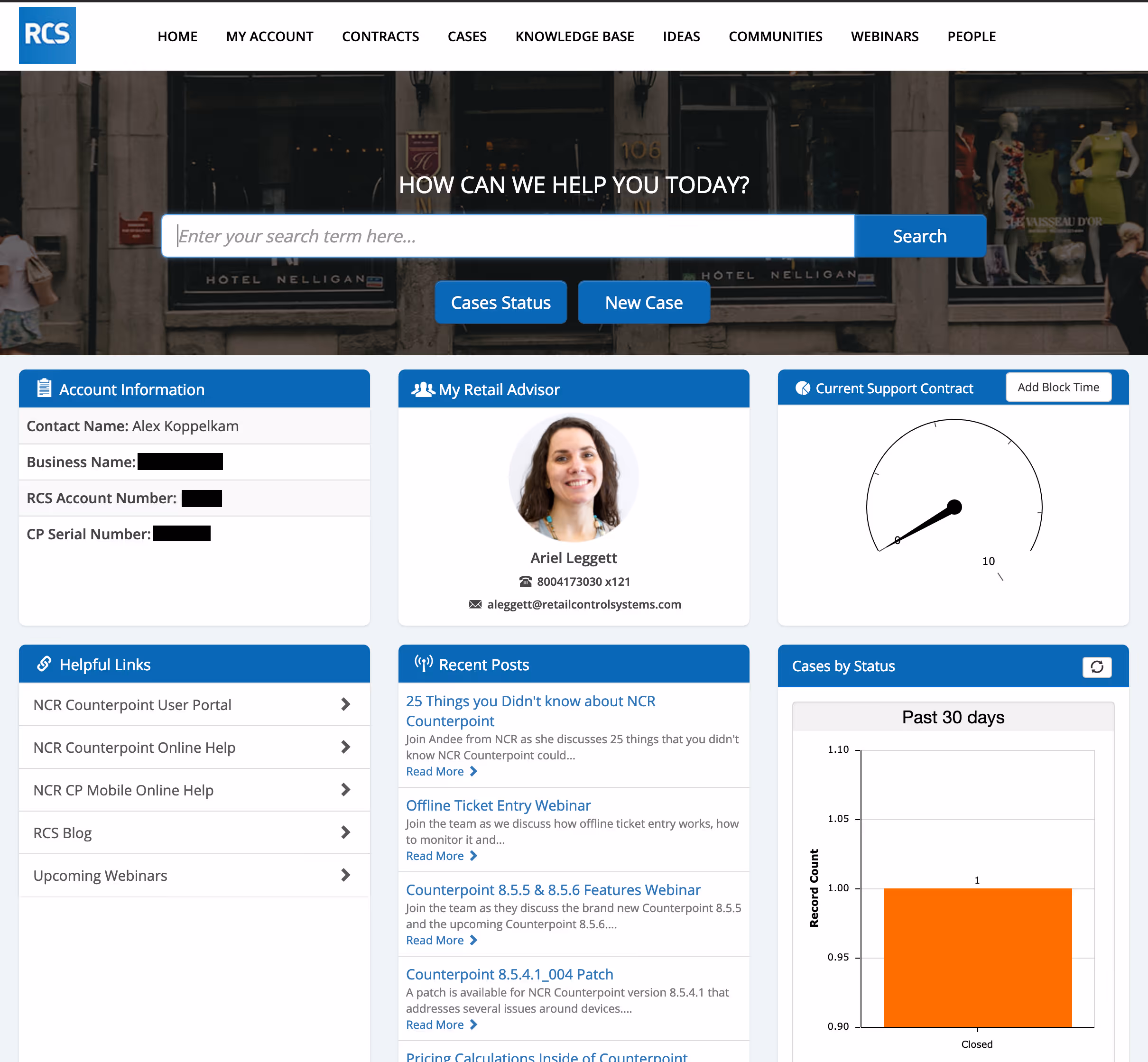This screenshot has width=1148, height=1062.
Task: Click chevron for NCR Counterpoint Online Help
Action: [345, 747]
